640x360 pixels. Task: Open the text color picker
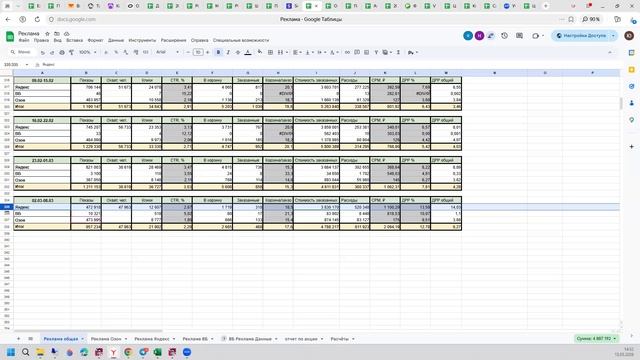(248, 52)
